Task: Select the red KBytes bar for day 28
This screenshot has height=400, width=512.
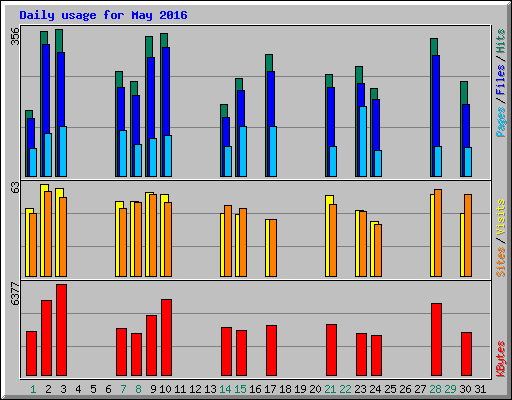Action: [x=436, y=339]
